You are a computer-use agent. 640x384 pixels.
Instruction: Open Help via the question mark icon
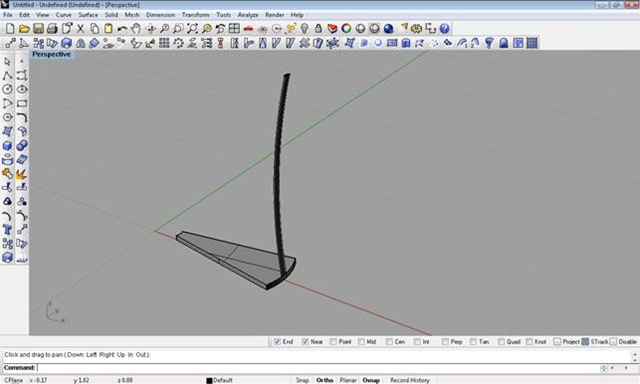(x=444, y=29)
